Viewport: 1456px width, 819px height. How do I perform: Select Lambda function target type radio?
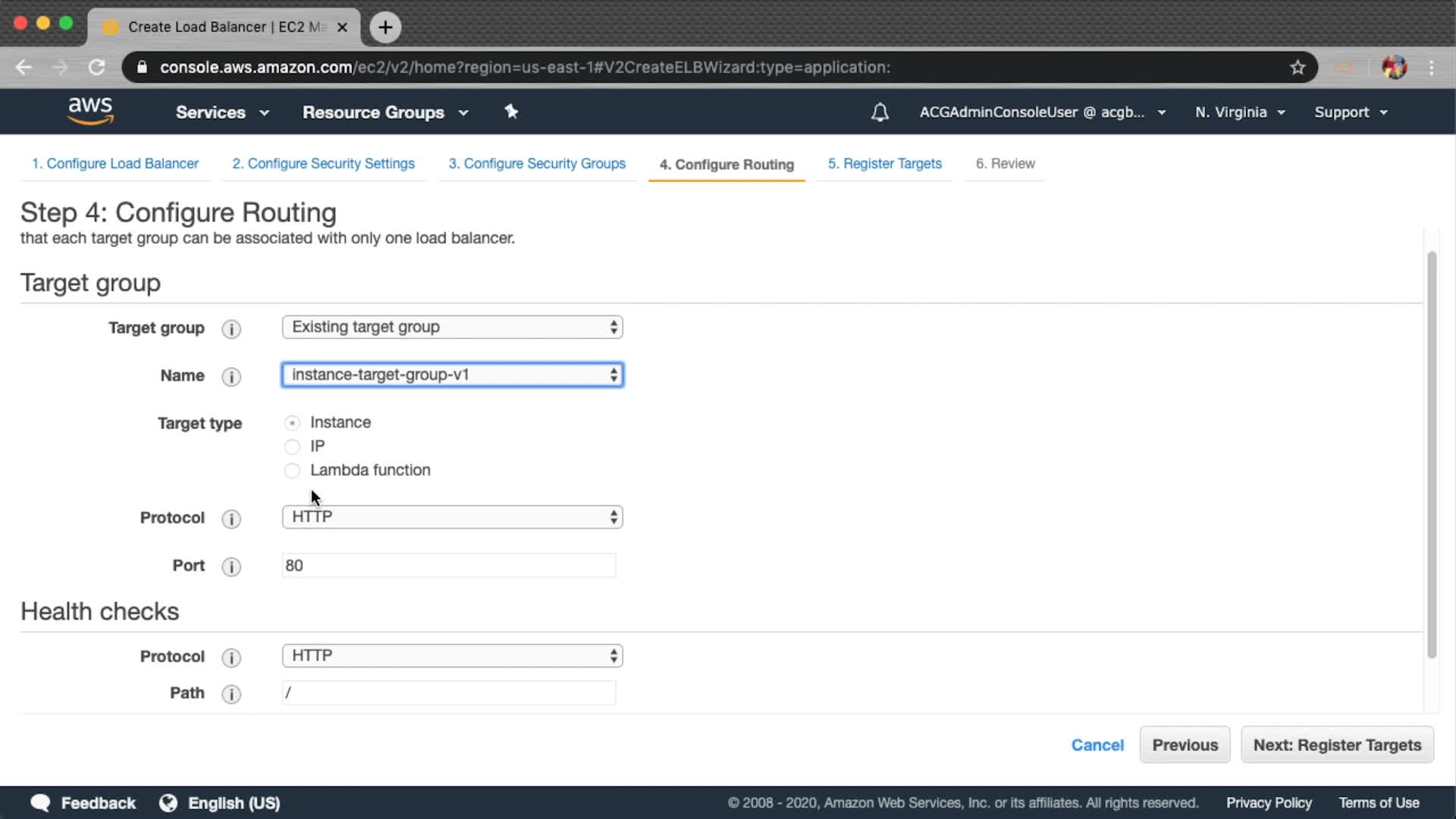pos(292,471)
